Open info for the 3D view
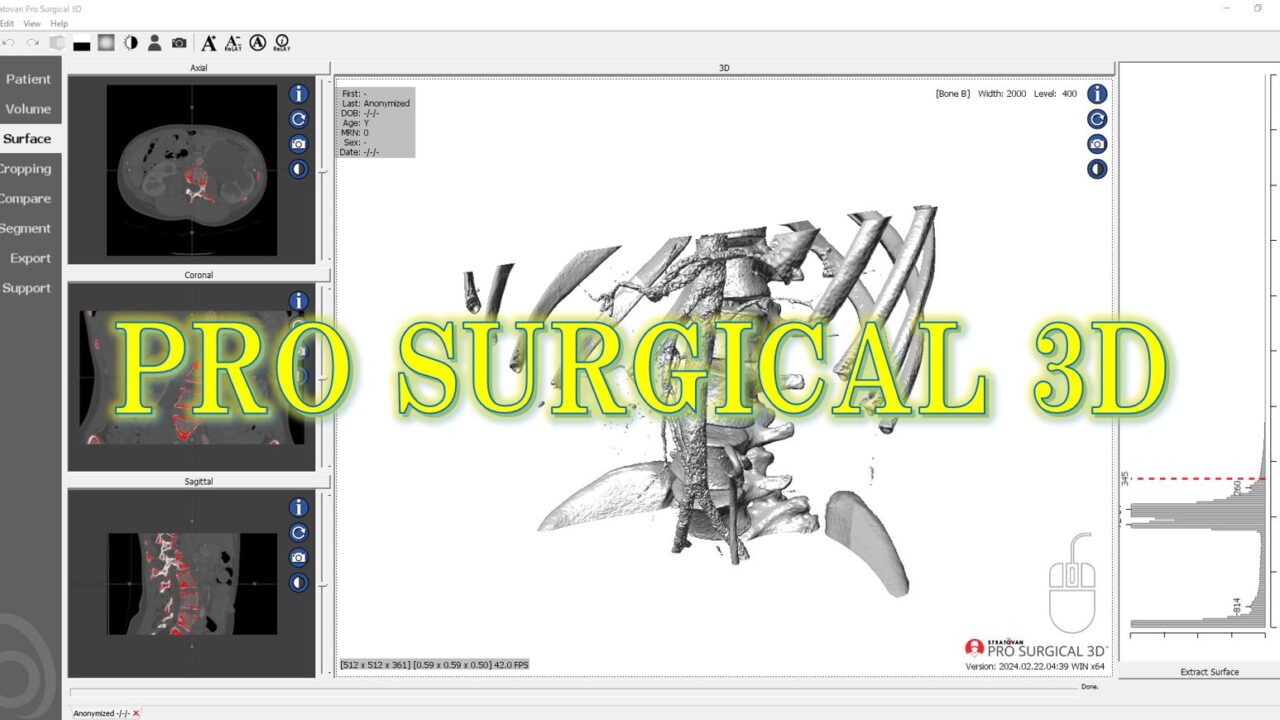 pyautogui.click(x=1097, y=94)
